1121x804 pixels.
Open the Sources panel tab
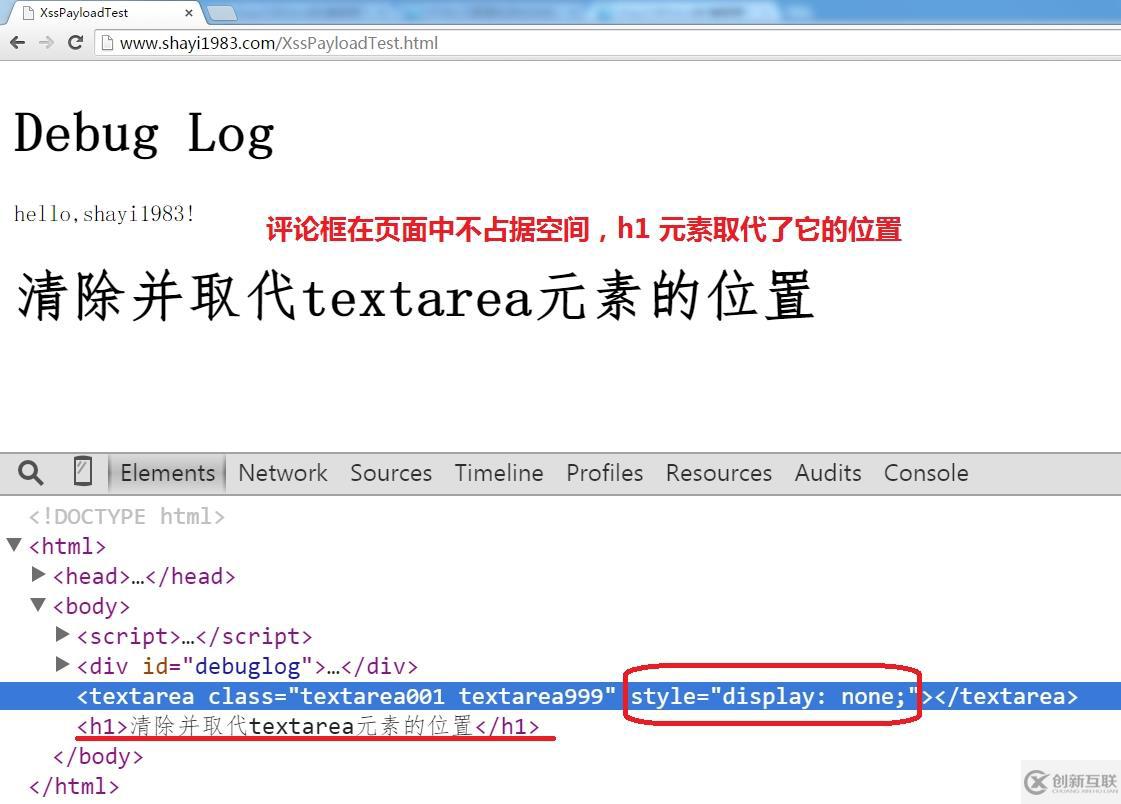pyautogui.click(x=391, y=473)
